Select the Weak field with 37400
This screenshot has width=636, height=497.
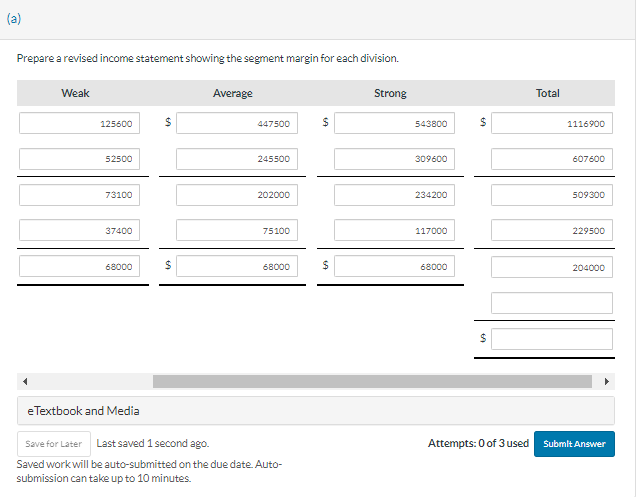pos(80,230)
